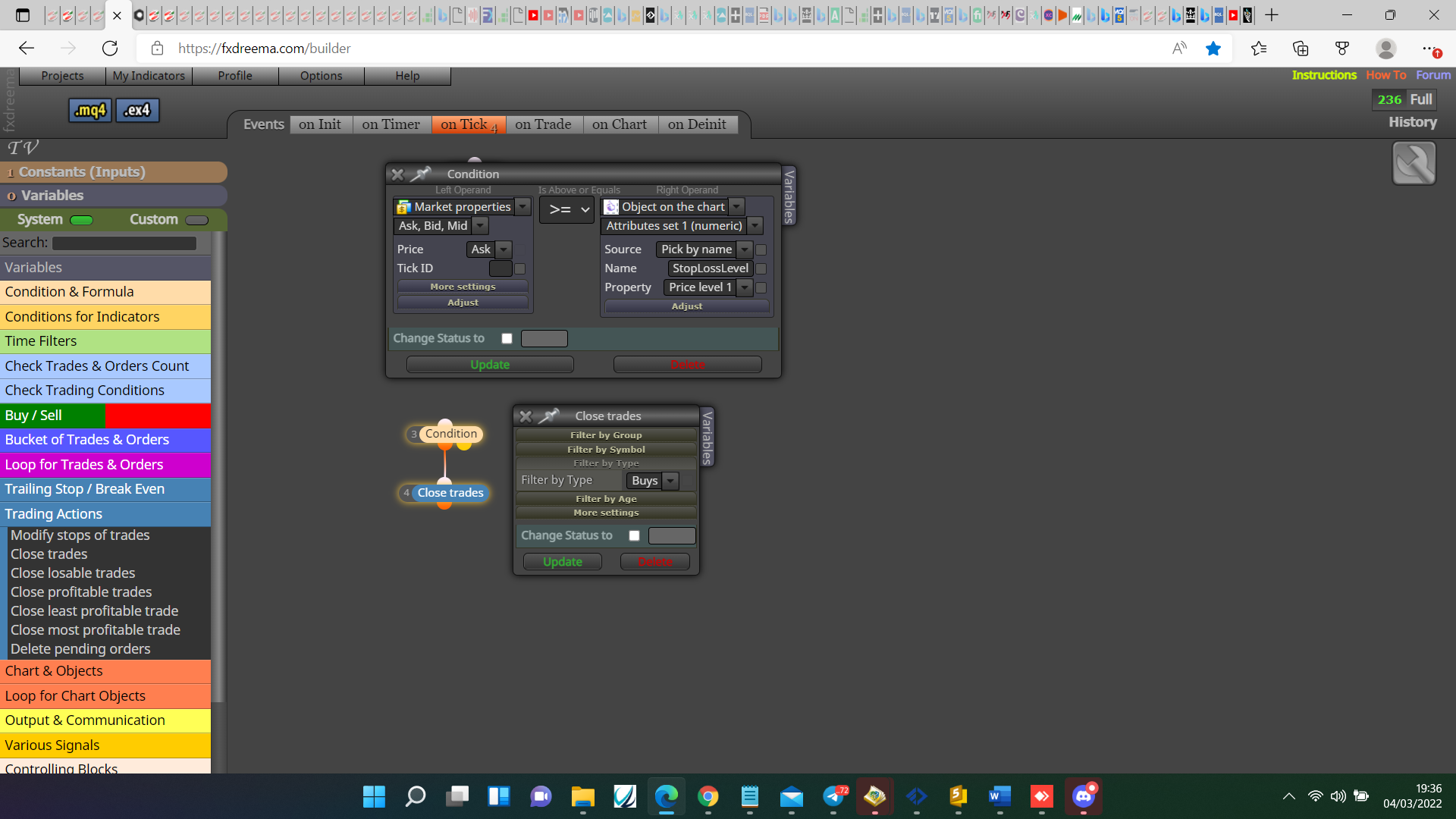Open Word from taskbar

pos(1000,796)
